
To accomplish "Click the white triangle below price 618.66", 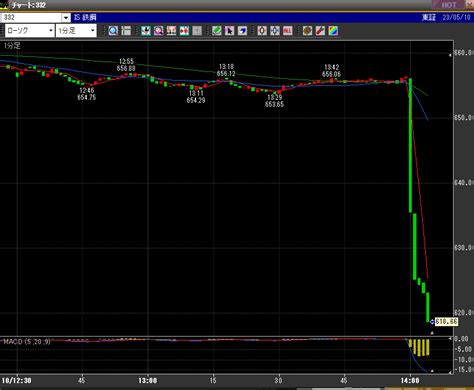I will point(432,333).
